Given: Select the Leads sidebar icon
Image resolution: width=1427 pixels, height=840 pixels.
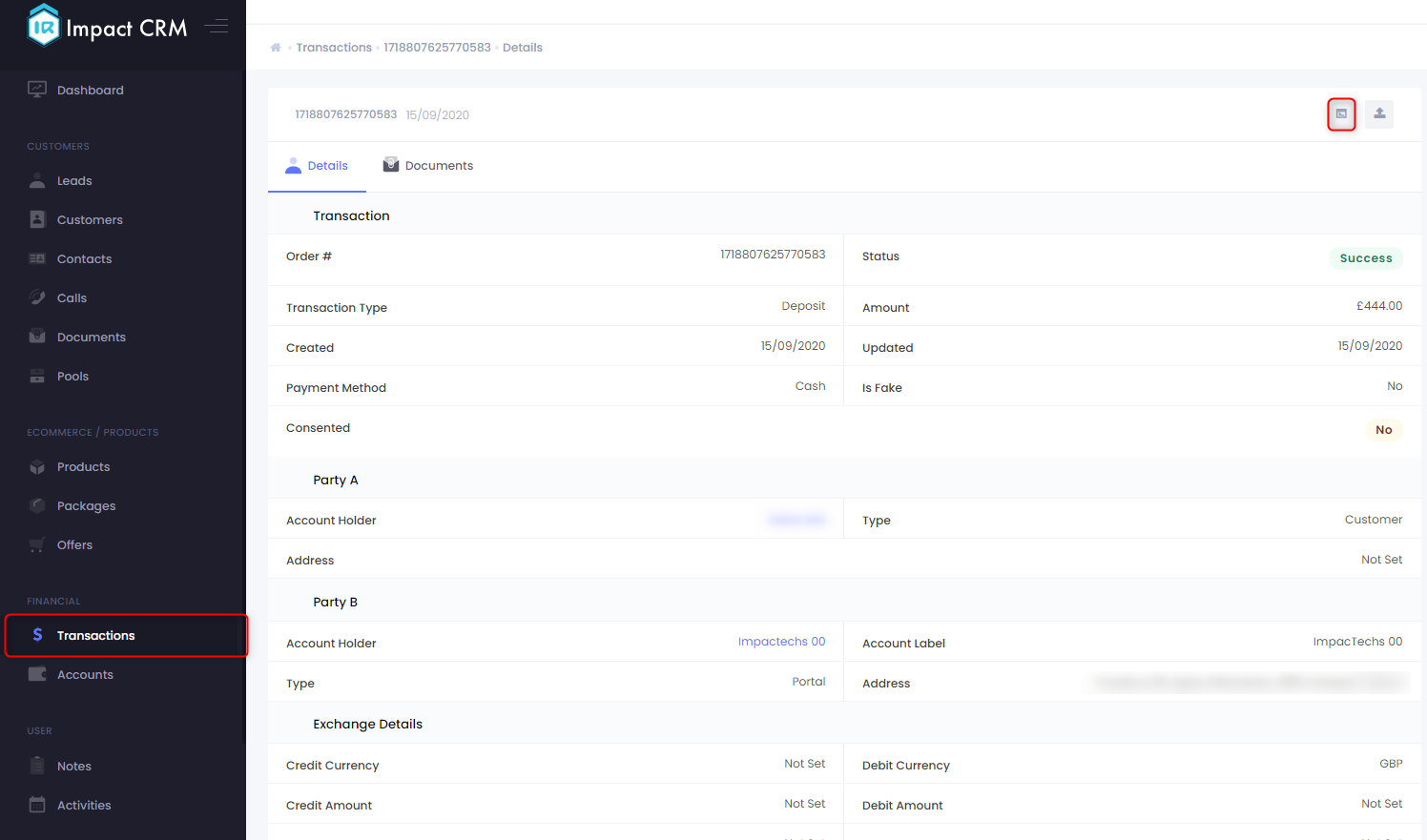Looking at the screenshot, I should click(x=36, y=180).
